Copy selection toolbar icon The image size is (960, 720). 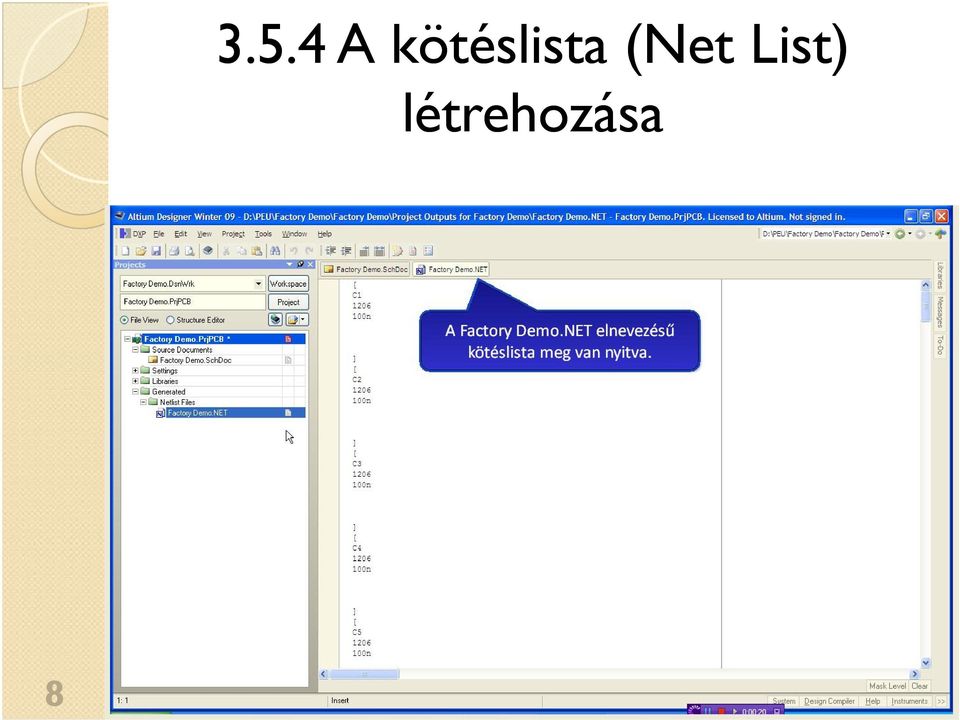click(242, 251)
